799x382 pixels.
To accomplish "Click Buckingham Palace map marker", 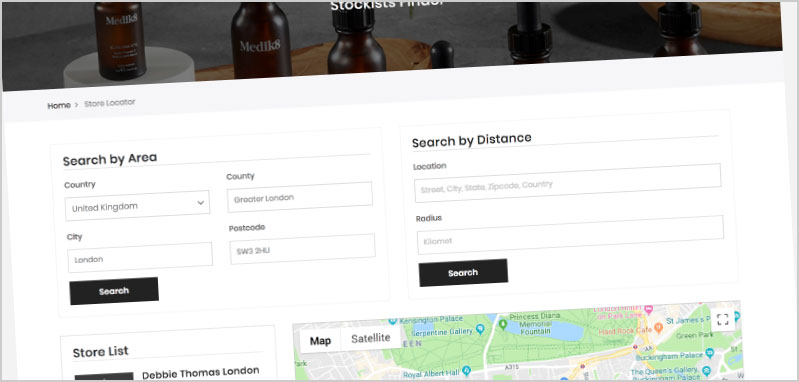I will click(709, 353).
